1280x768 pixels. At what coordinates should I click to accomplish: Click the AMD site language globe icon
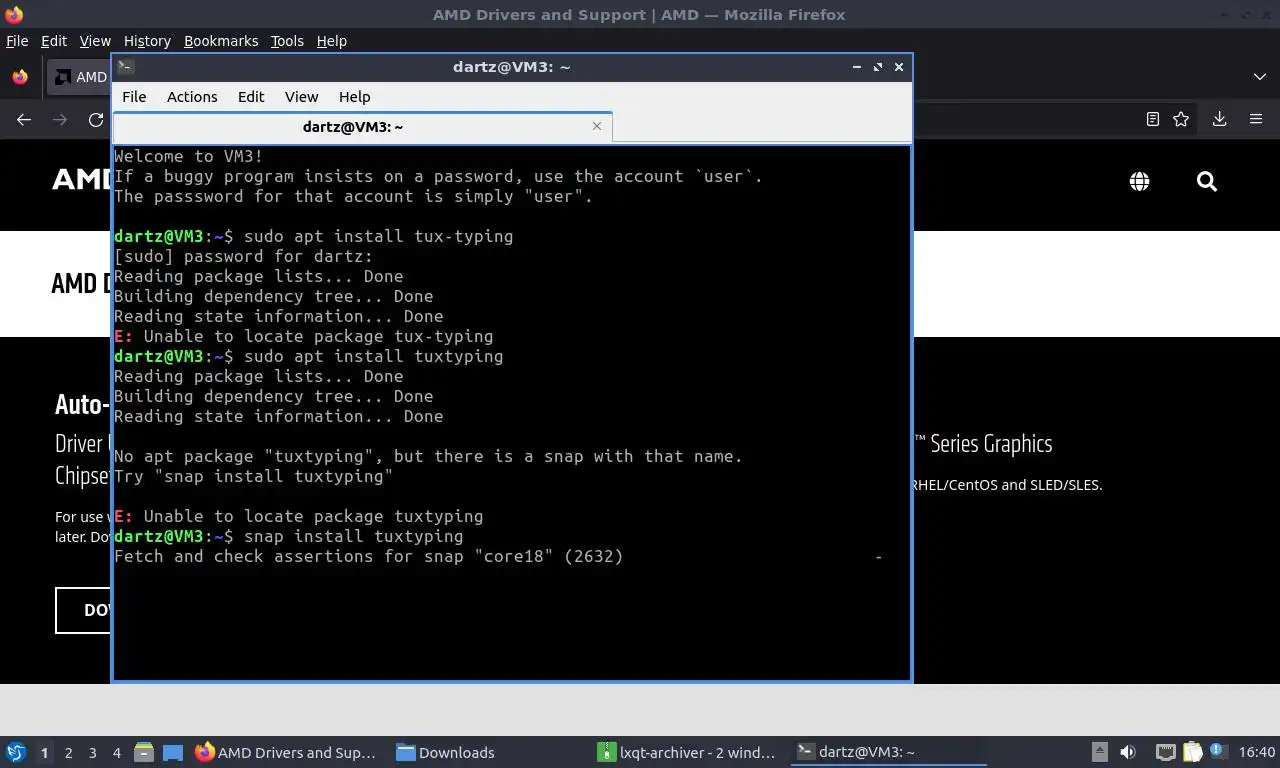(1139, 181)
